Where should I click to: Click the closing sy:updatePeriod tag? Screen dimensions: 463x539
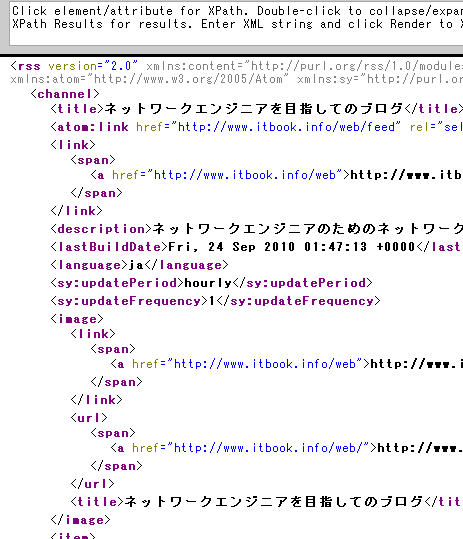pyautogui.click(x=302, y=283)
